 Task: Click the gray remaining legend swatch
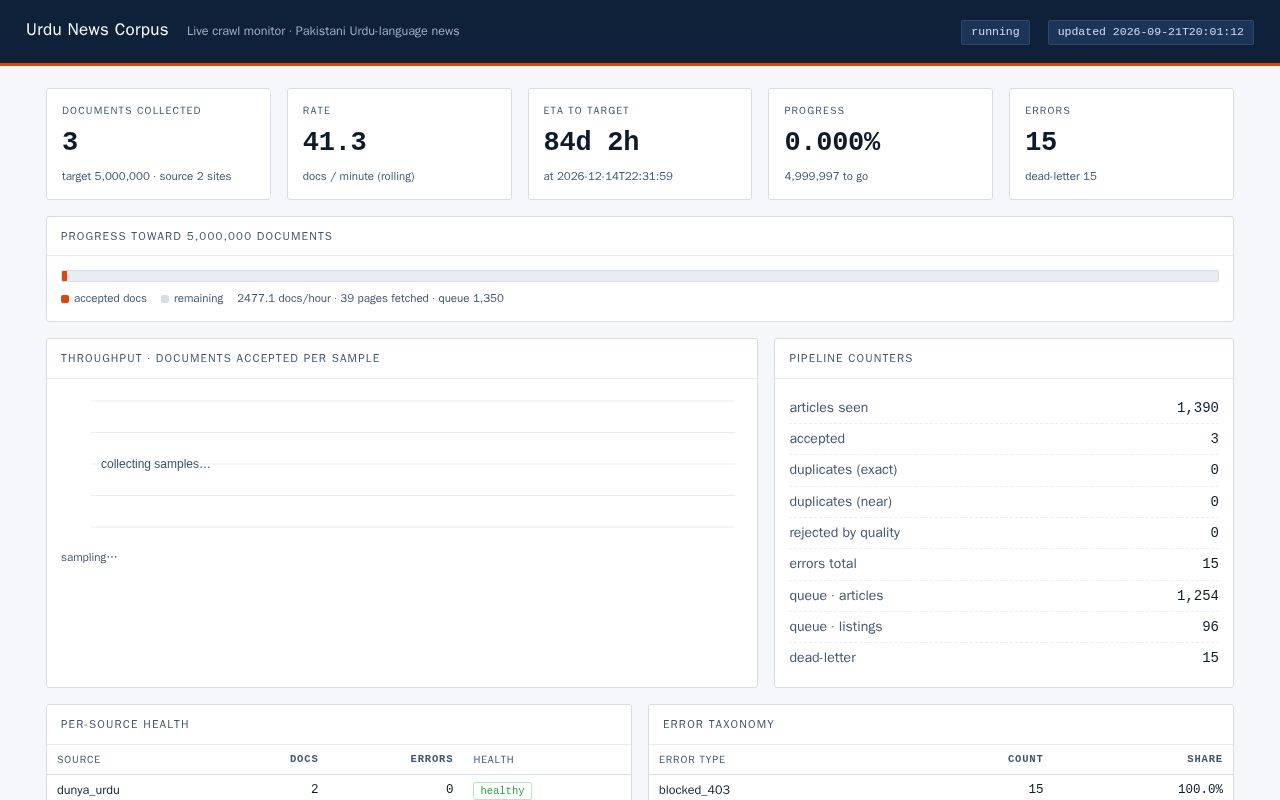click(x=165, y=299)
